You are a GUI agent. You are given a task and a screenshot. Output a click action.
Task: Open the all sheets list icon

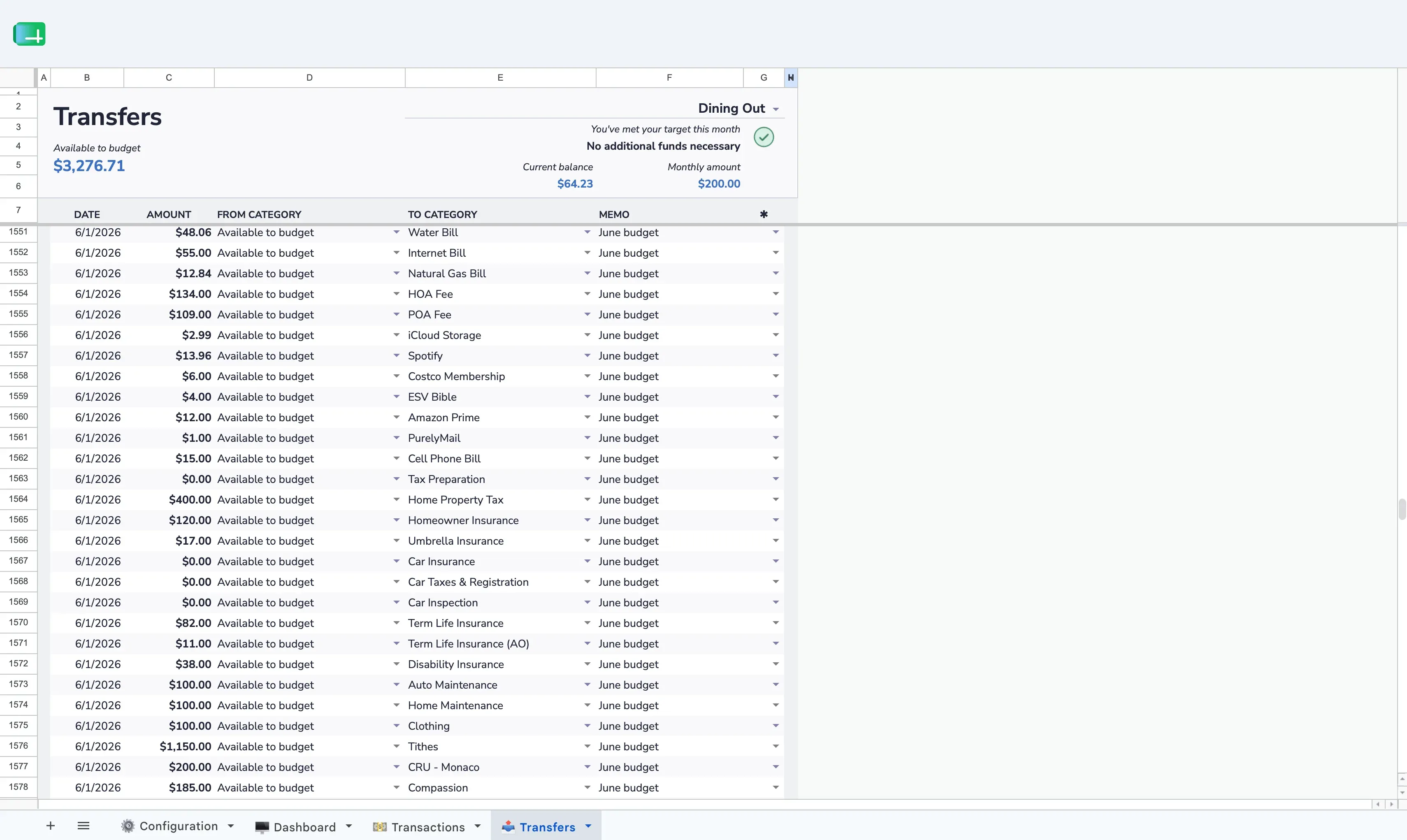(83, 826)
